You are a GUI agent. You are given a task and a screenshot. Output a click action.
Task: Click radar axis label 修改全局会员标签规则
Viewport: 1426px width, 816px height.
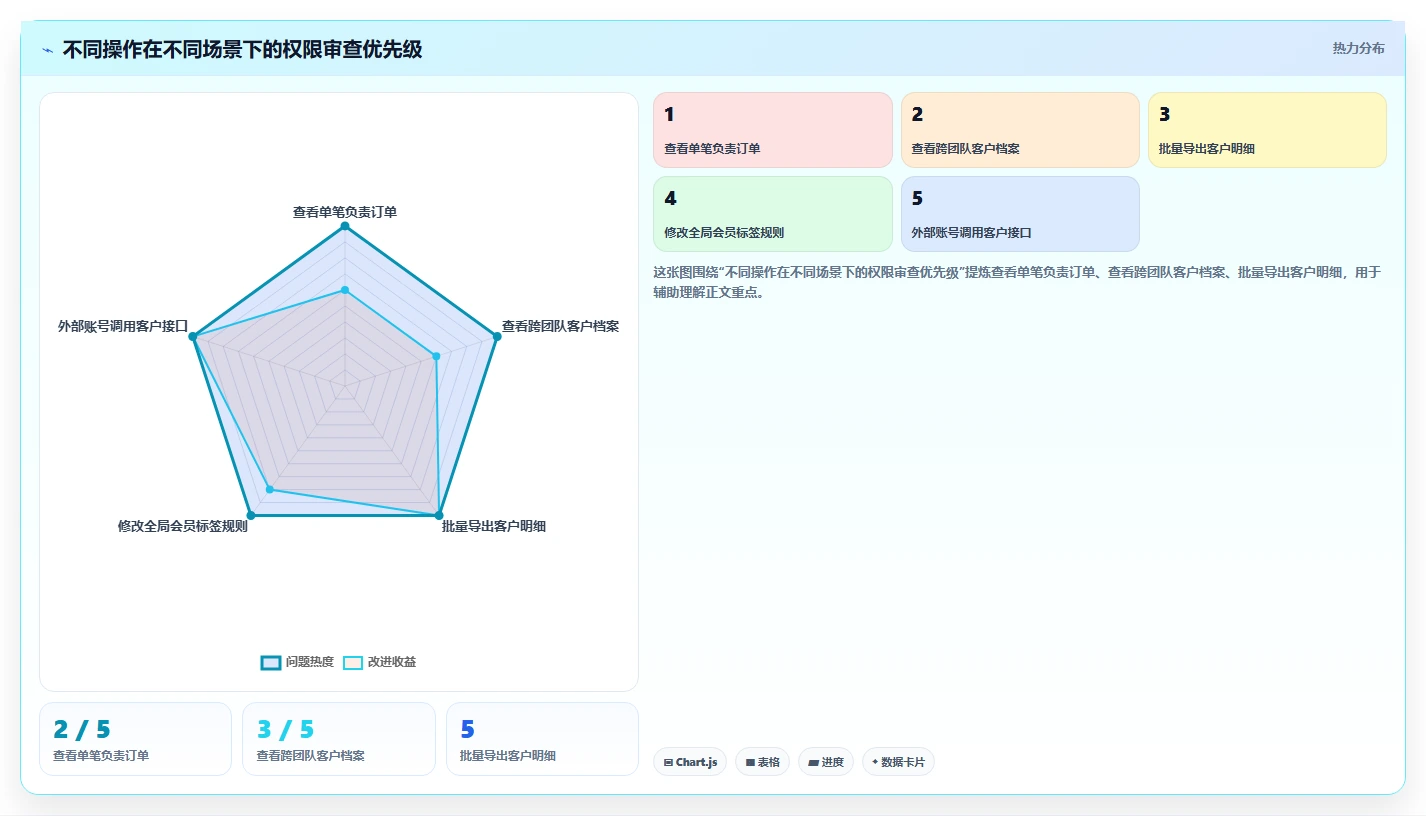pos(182,526)
